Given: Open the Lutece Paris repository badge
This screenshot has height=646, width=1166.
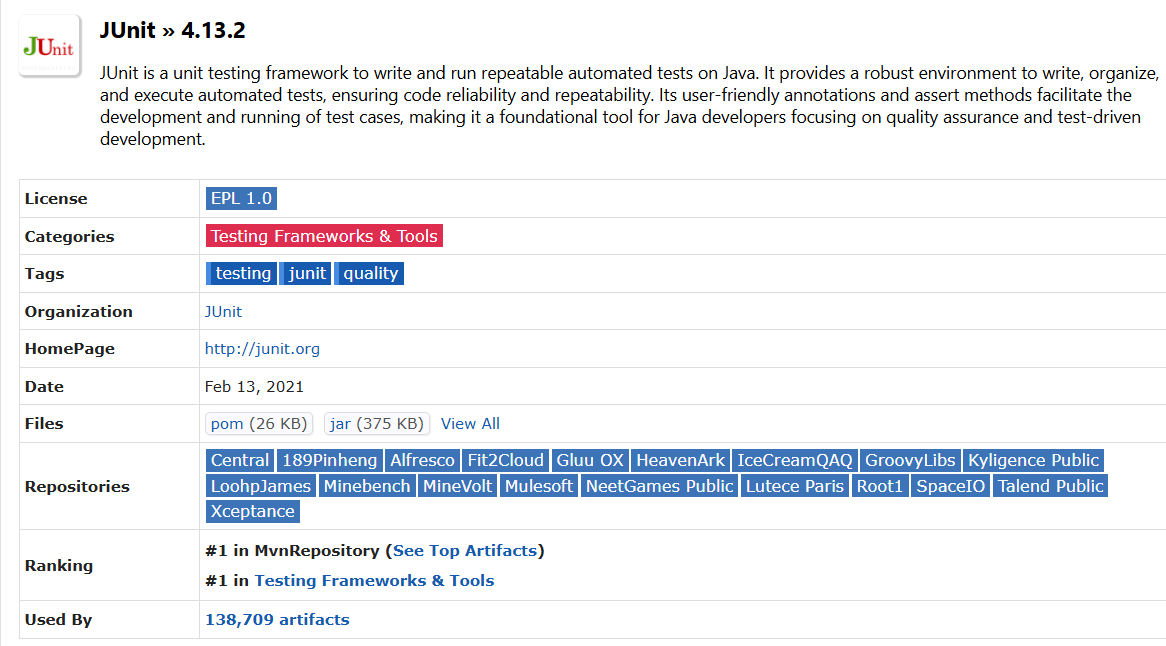Looking at the screenshot, I should point(794,486).
